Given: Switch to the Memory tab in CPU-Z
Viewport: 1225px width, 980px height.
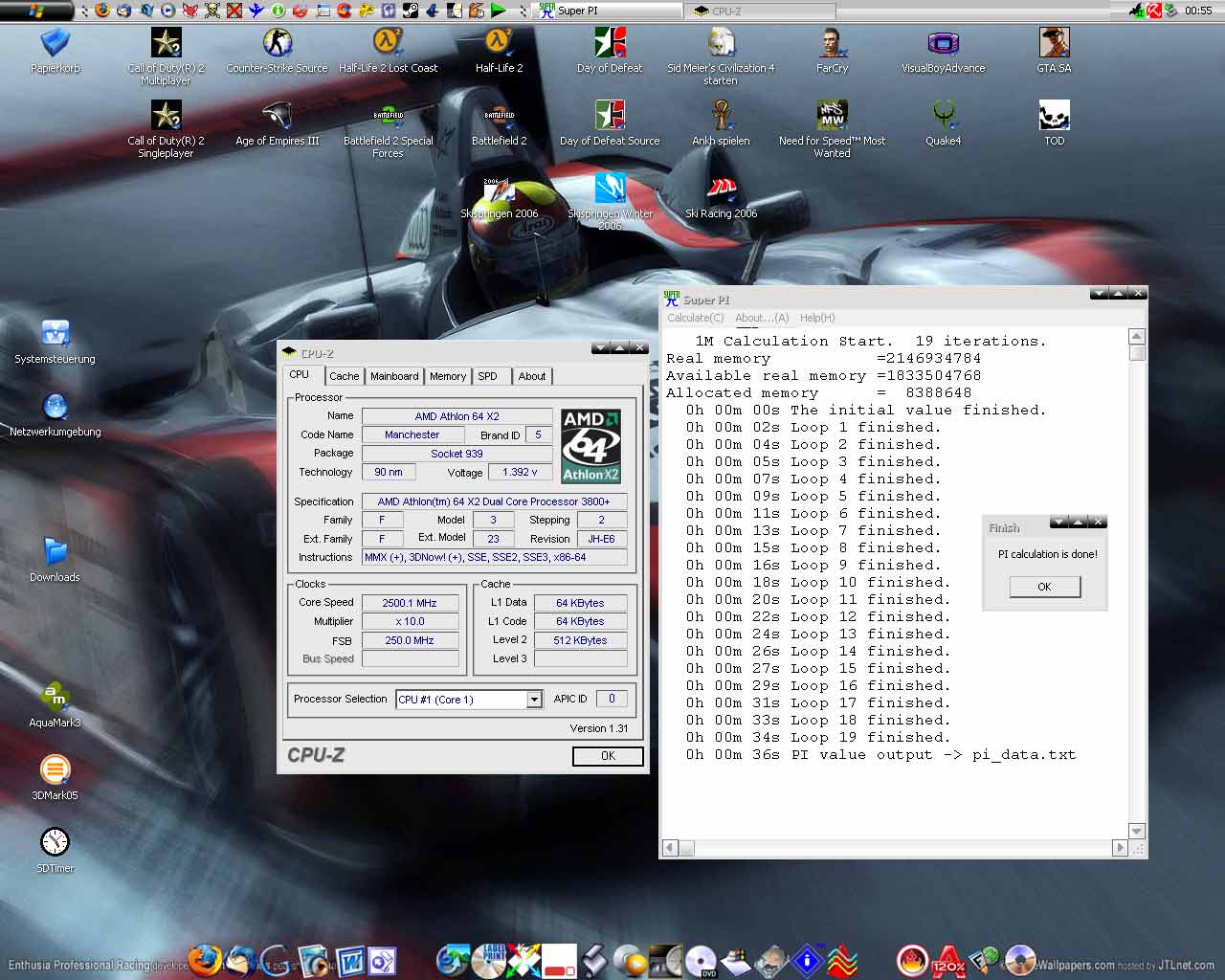Looking at the screenshot, I should [x=447, y=376].
